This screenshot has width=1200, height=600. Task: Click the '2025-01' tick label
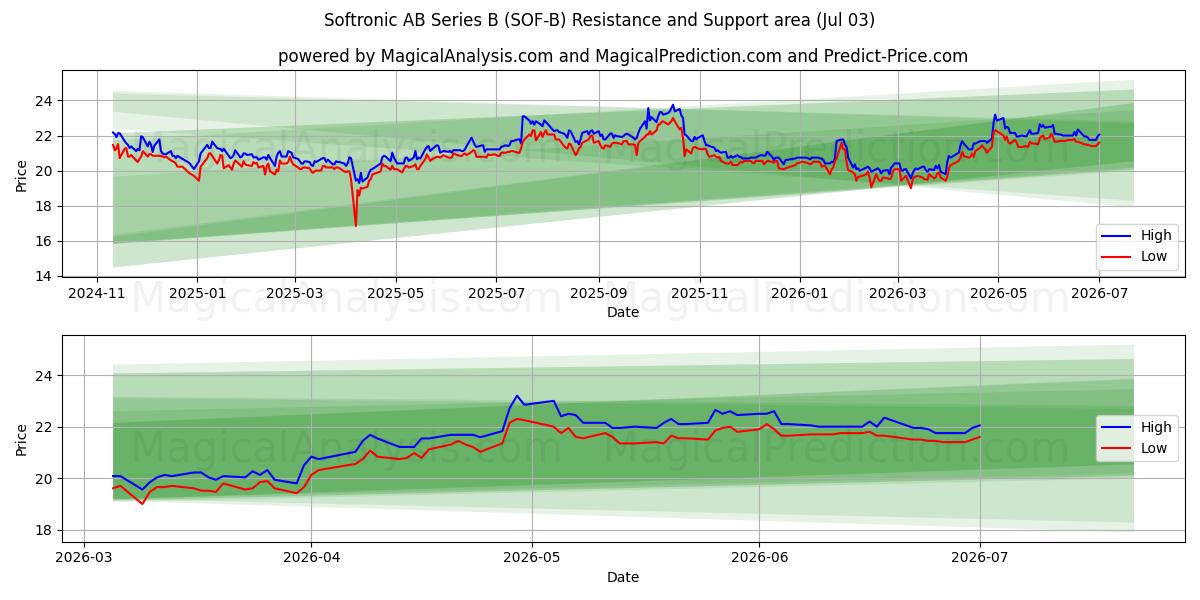[197, 294]
